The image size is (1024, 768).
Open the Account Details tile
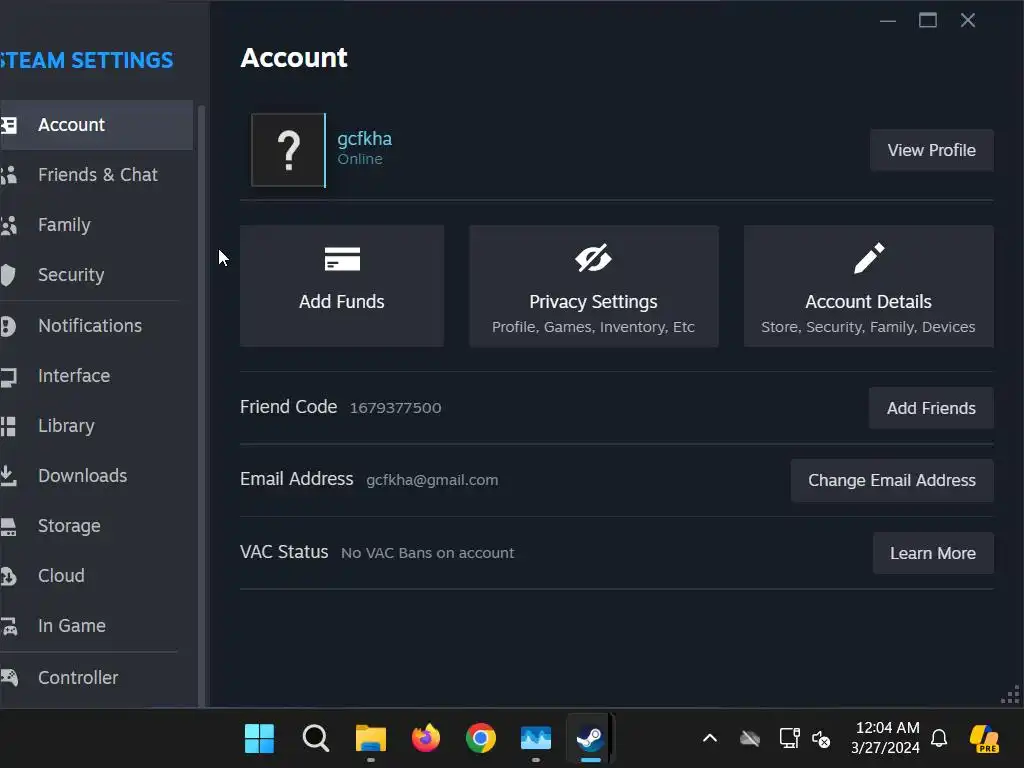click(869, 286)
